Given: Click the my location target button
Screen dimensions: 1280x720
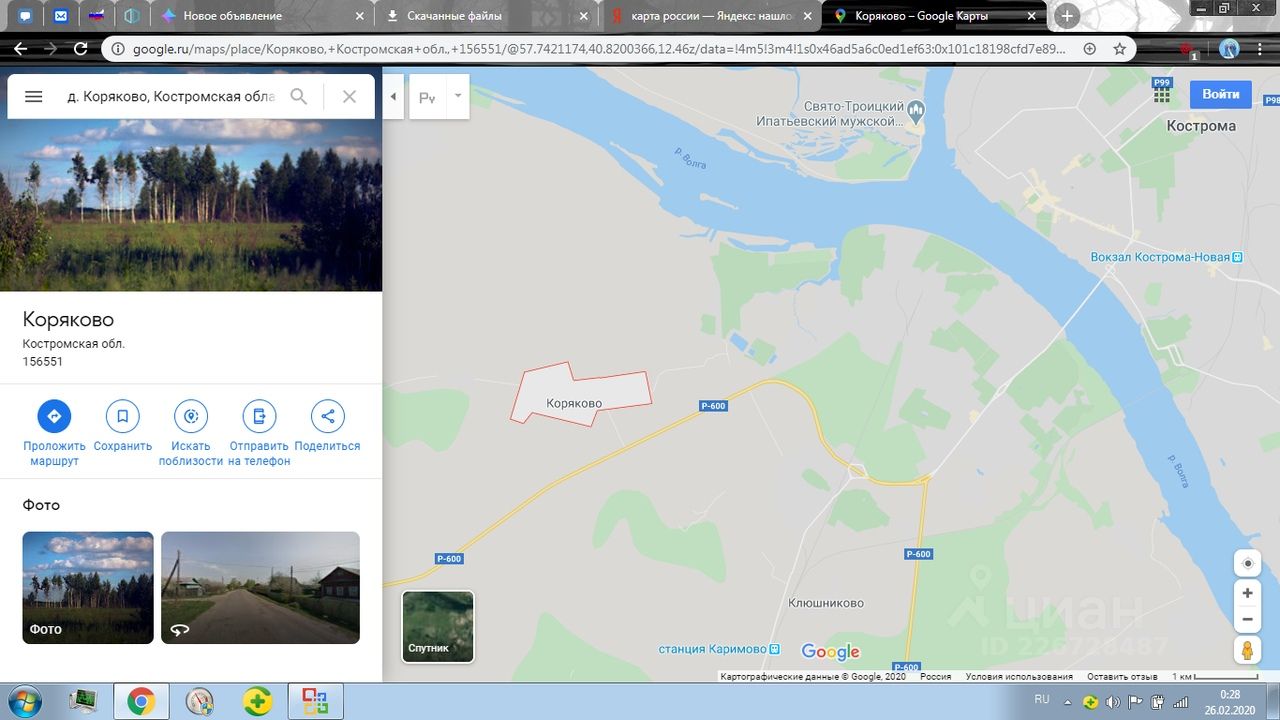Looking at the screenshot, I should point(1247,563).
